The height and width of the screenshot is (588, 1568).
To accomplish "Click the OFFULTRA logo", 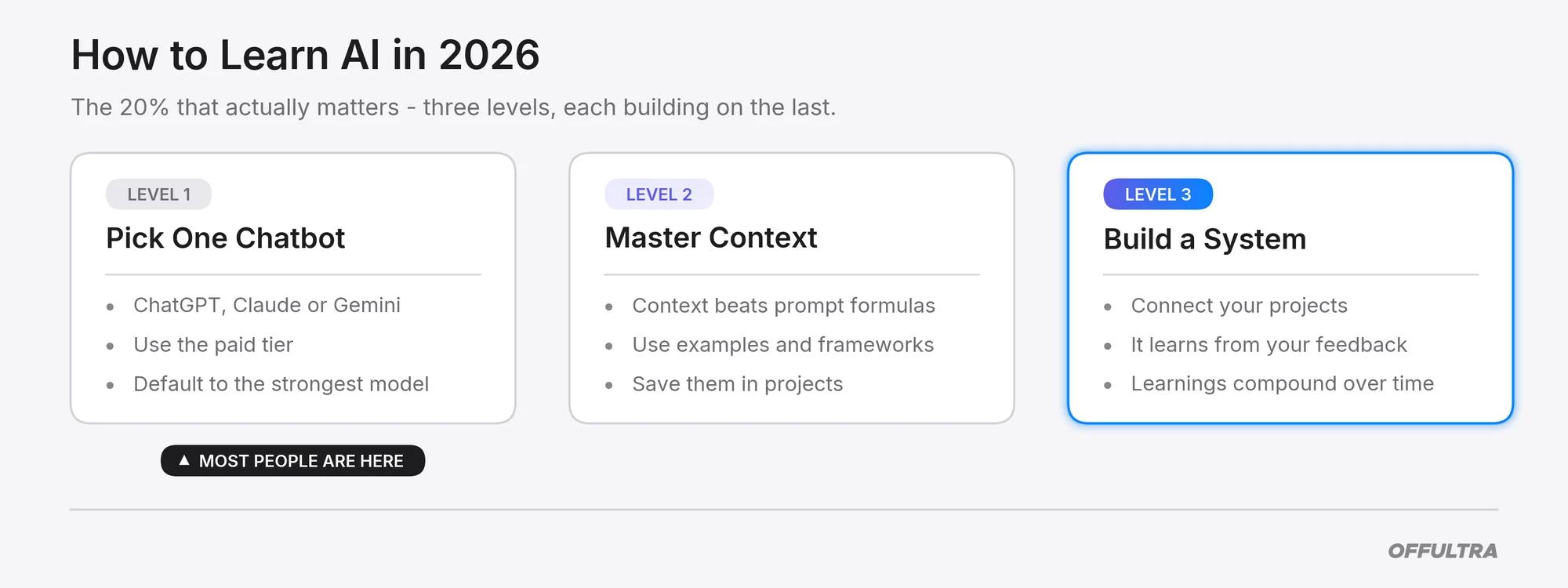I will coord(1443,551).
